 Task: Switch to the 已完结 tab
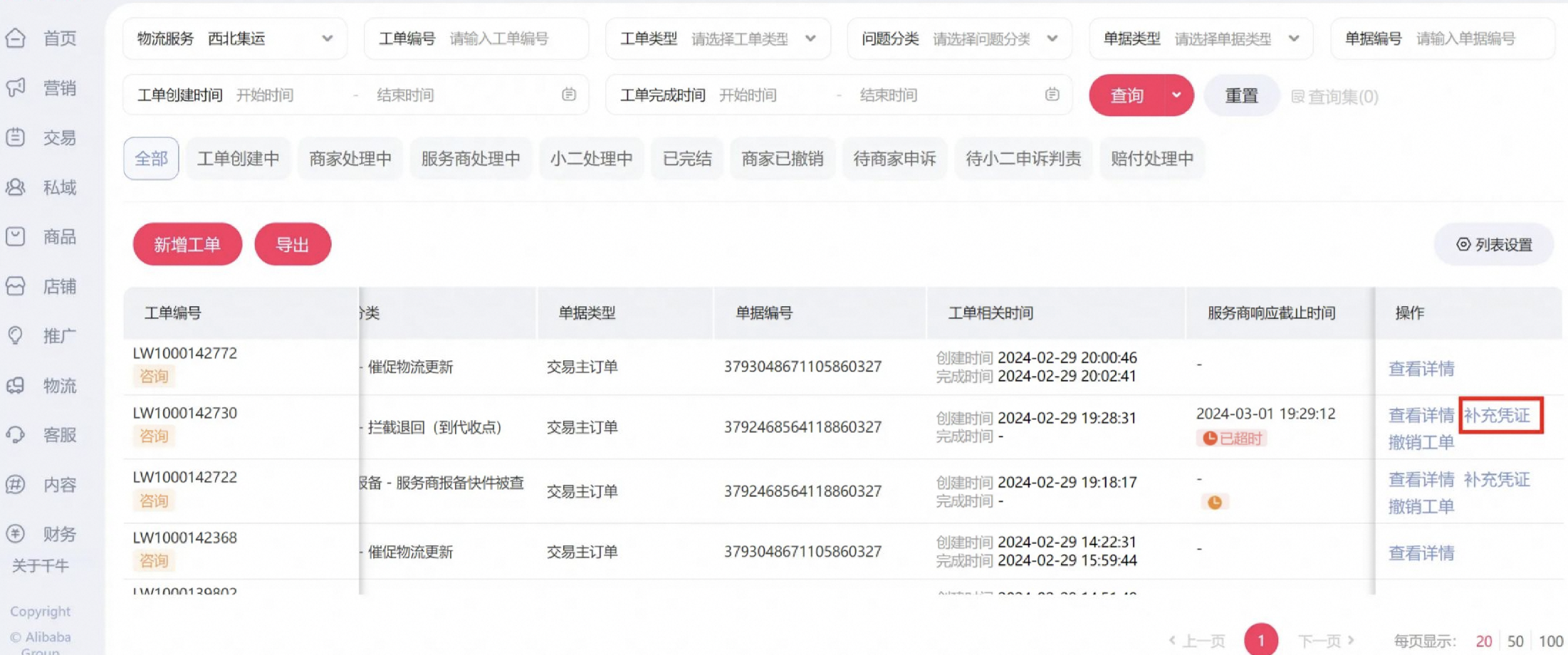[687, 158]
